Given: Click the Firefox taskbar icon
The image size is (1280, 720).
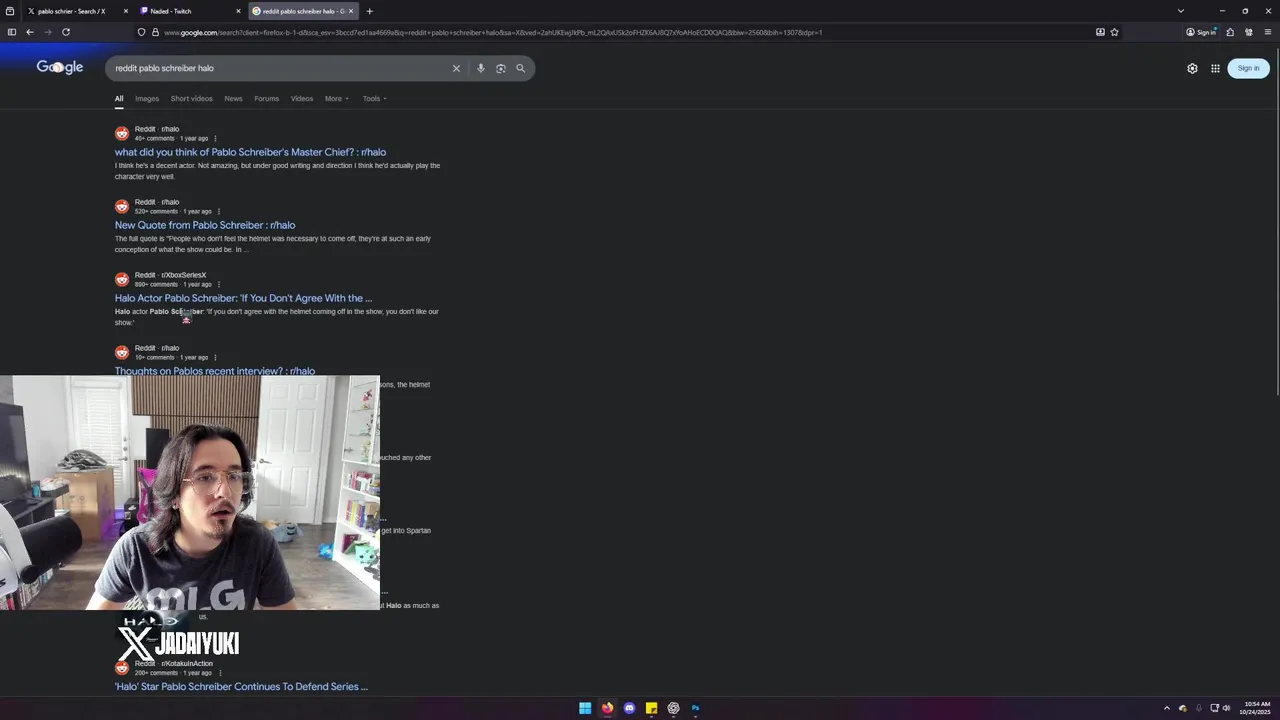Looking at the screenshot, I should pyautogui.click(x=607, y=708).
